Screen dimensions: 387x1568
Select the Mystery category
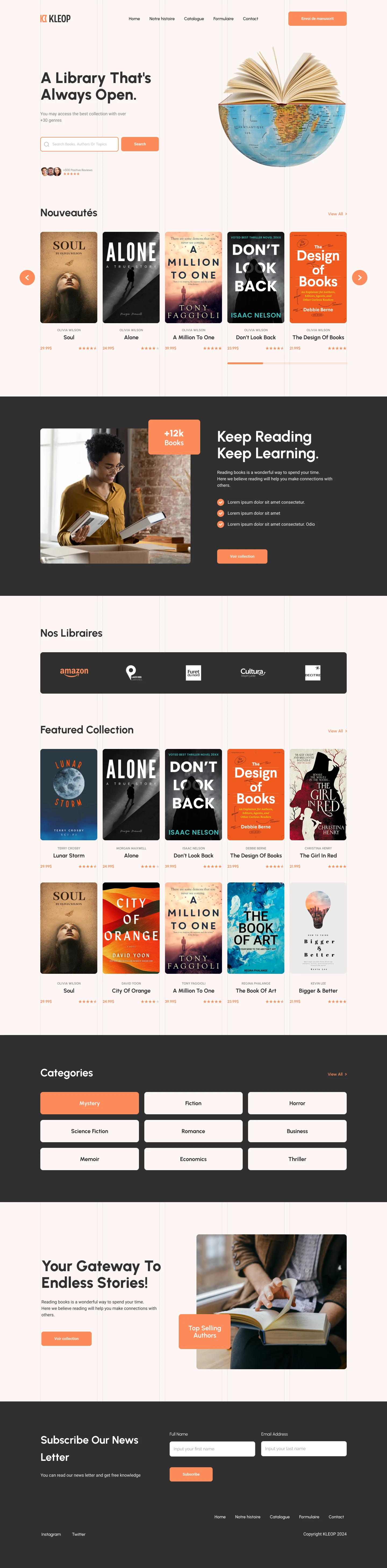click(x=89, y=1103)
